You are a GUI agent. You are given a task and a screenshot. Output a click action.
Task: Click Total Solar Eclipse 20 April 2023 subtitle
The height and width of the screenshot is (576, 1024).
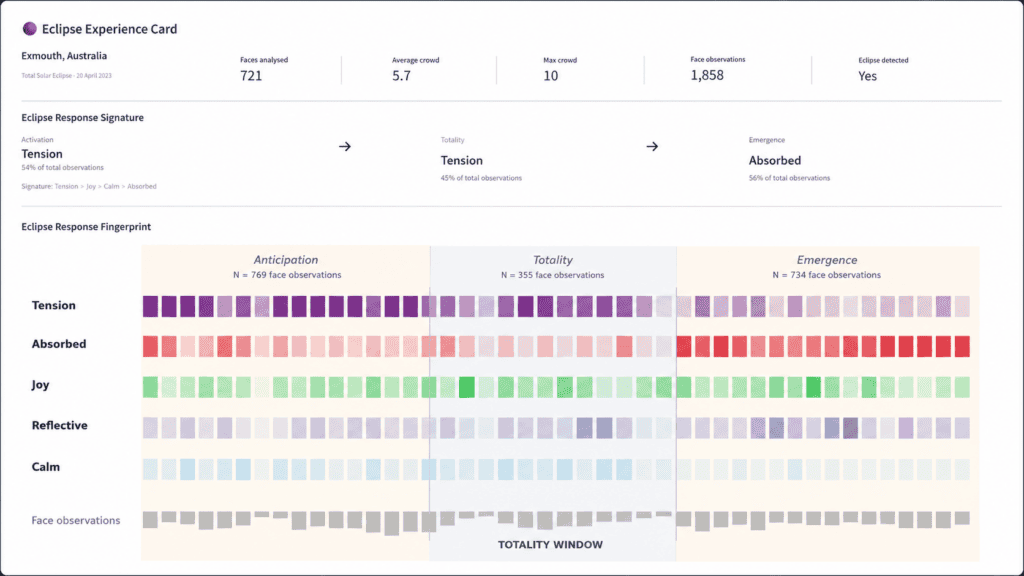67,76
